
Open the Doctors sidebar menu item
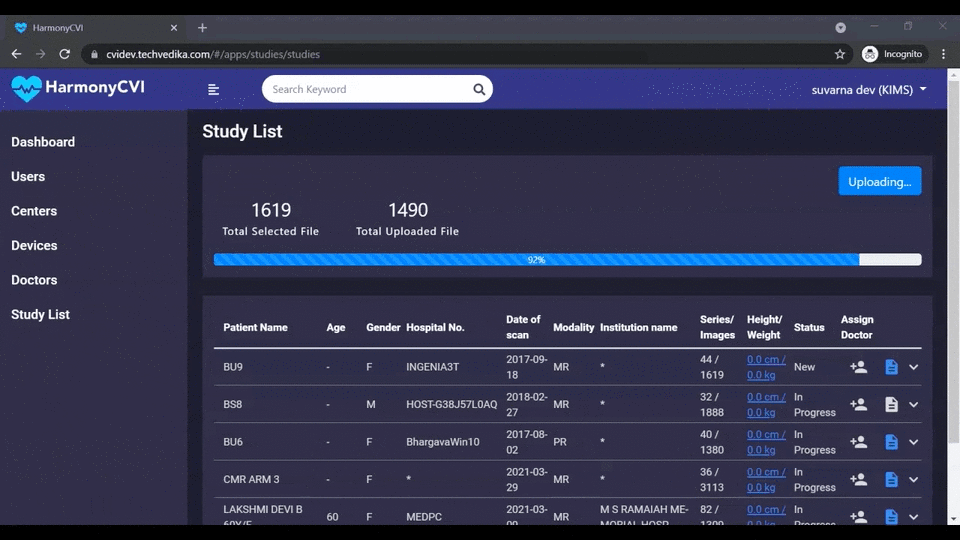tap(34, 280)
